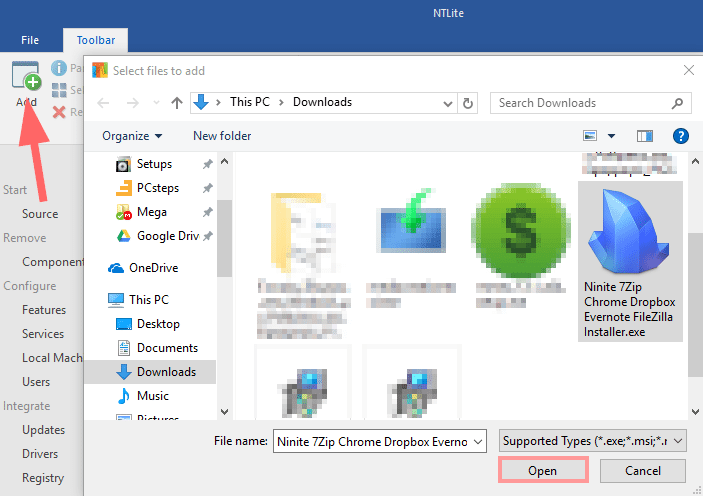Open the Organize menu
Image resolution: width=703 pixels, height=496 pixels.
pos(132,136)
